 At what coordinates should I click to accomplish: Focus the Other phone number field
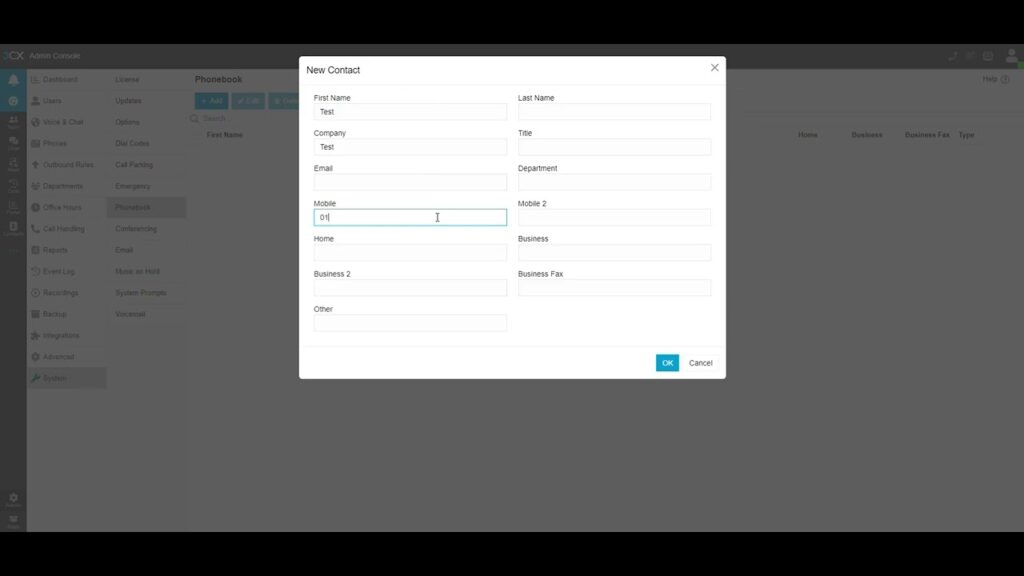pyautogui.click(x=410, y=323)
